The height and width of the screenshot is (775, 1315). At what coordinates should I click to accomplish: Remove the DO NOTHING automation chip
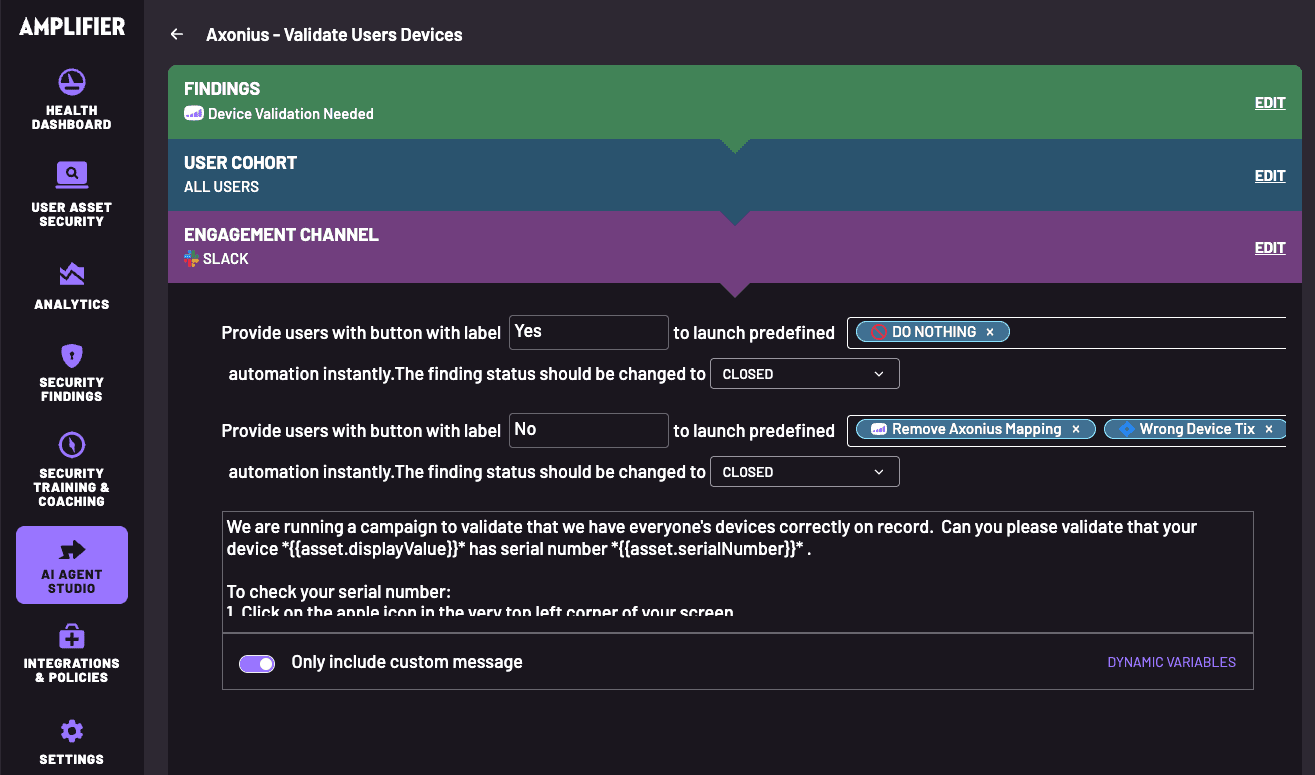click(x=990, y=332)
